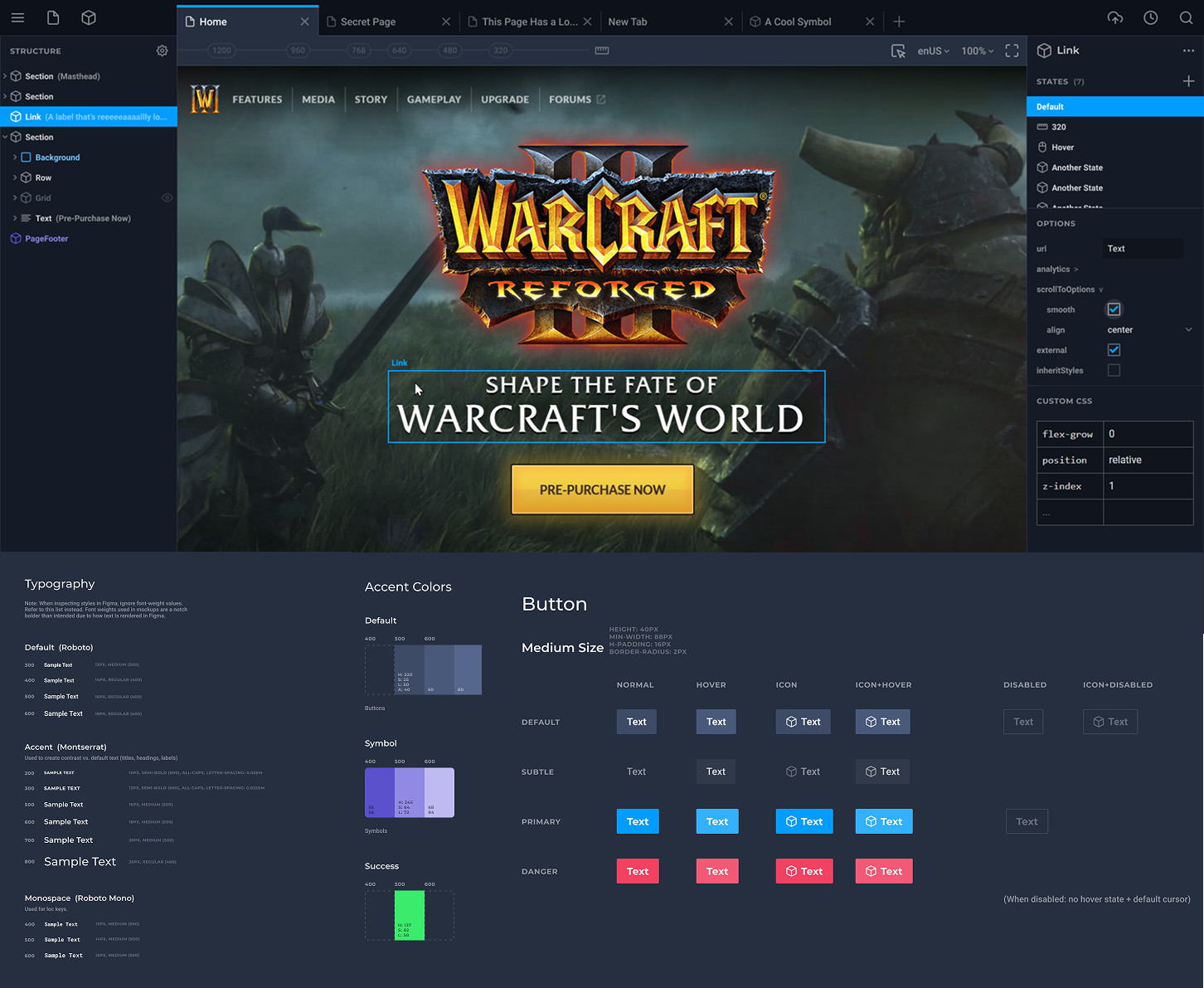Open the hamburger menu
This screenshot has height=988, width=1204.
coord(17,17)
